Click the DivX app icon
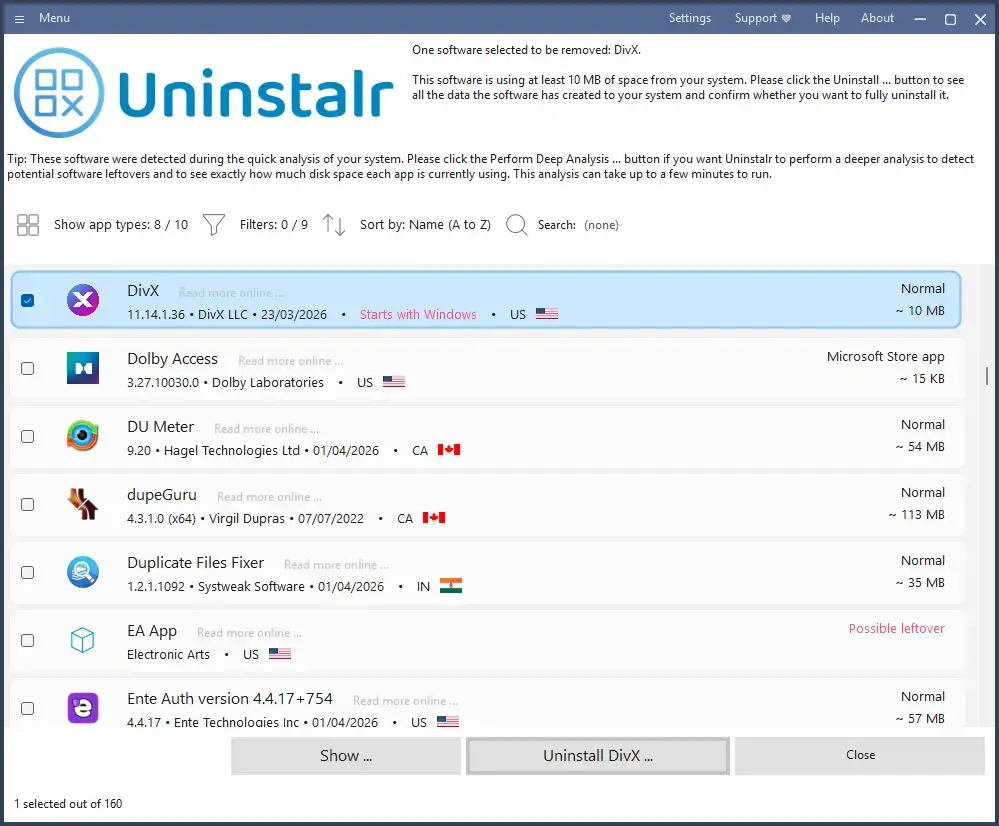This screenshot has height=826, width=999. [x=83, y=300]
